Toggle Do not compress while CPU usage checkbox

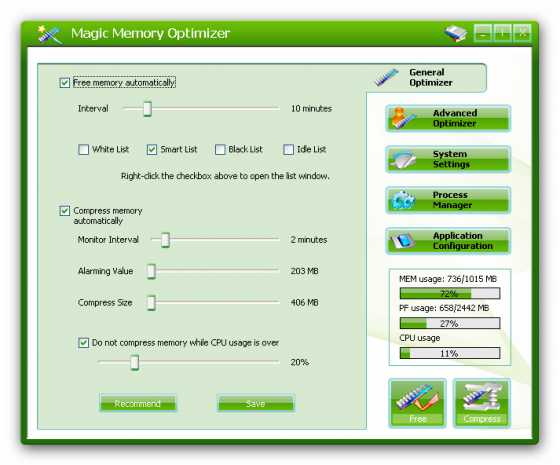point(84,343)
